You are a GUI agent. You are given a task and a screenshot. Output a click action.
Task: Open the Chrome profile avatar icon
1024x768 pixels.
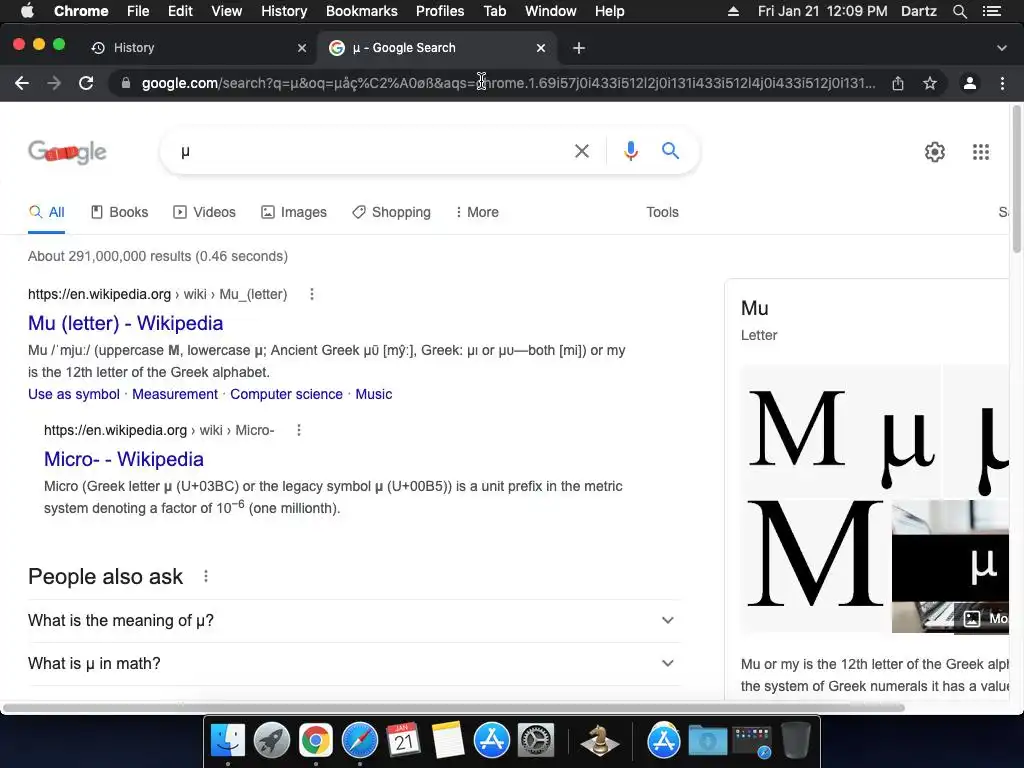(970, 83)
